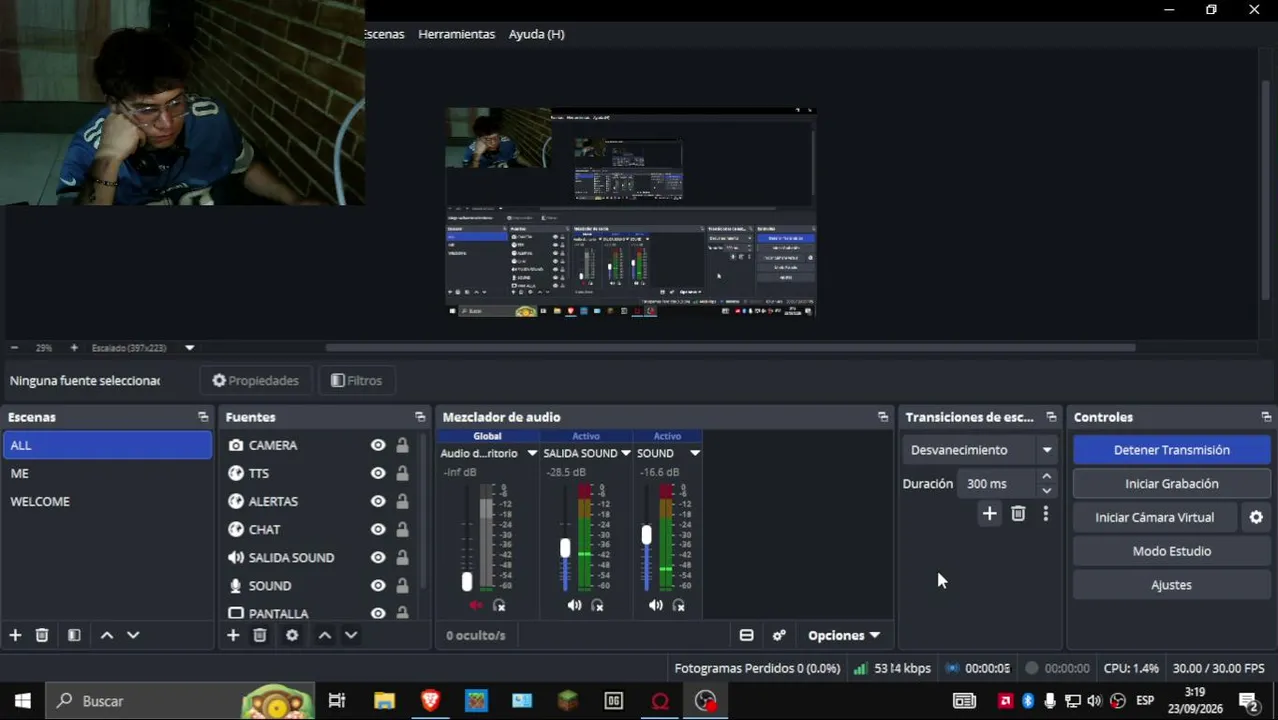
Task: Adjust the SOUND channel volume fader
Action: (646, 536)
